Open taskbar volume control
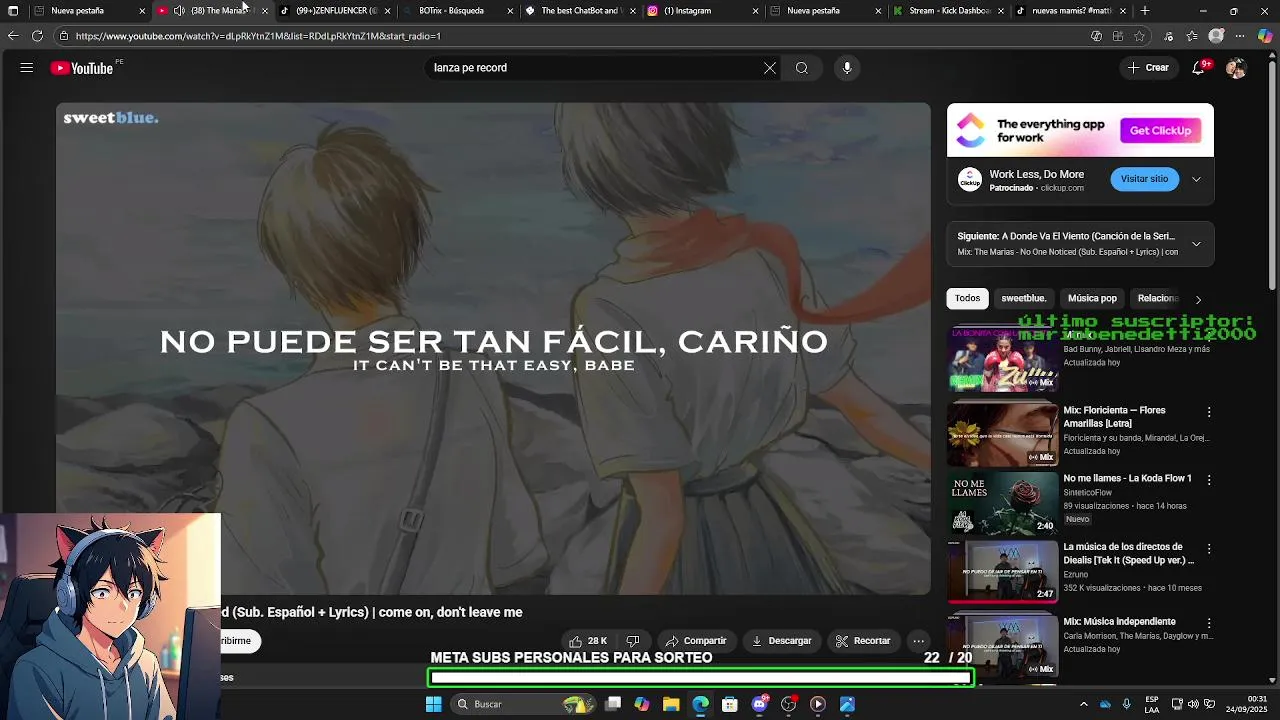The height and width of the screenshot is (720, 1280). (x=1193, y=704)
